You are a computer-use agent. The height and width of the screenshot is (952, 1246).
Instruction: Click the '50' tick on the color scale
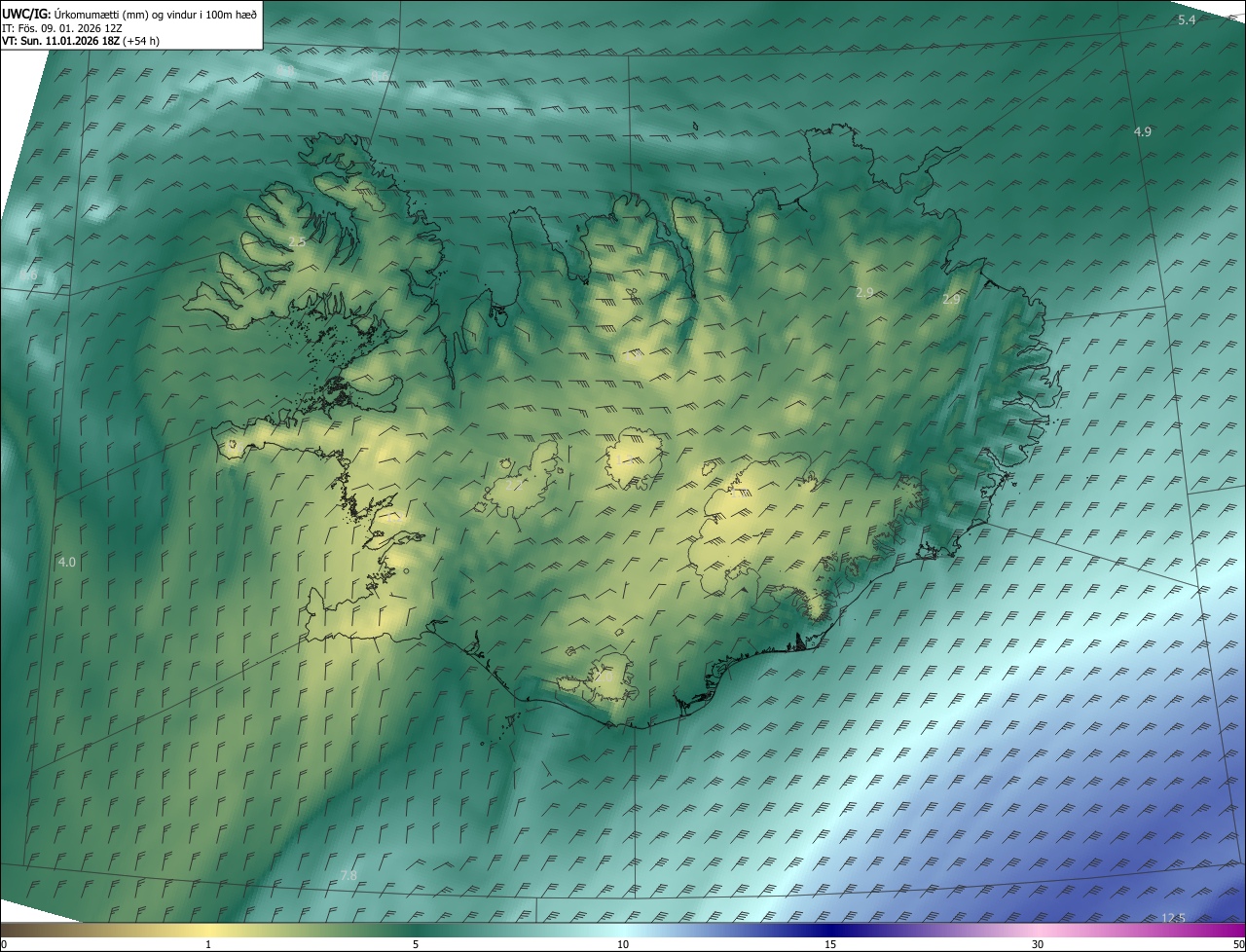click(1238, 944)
